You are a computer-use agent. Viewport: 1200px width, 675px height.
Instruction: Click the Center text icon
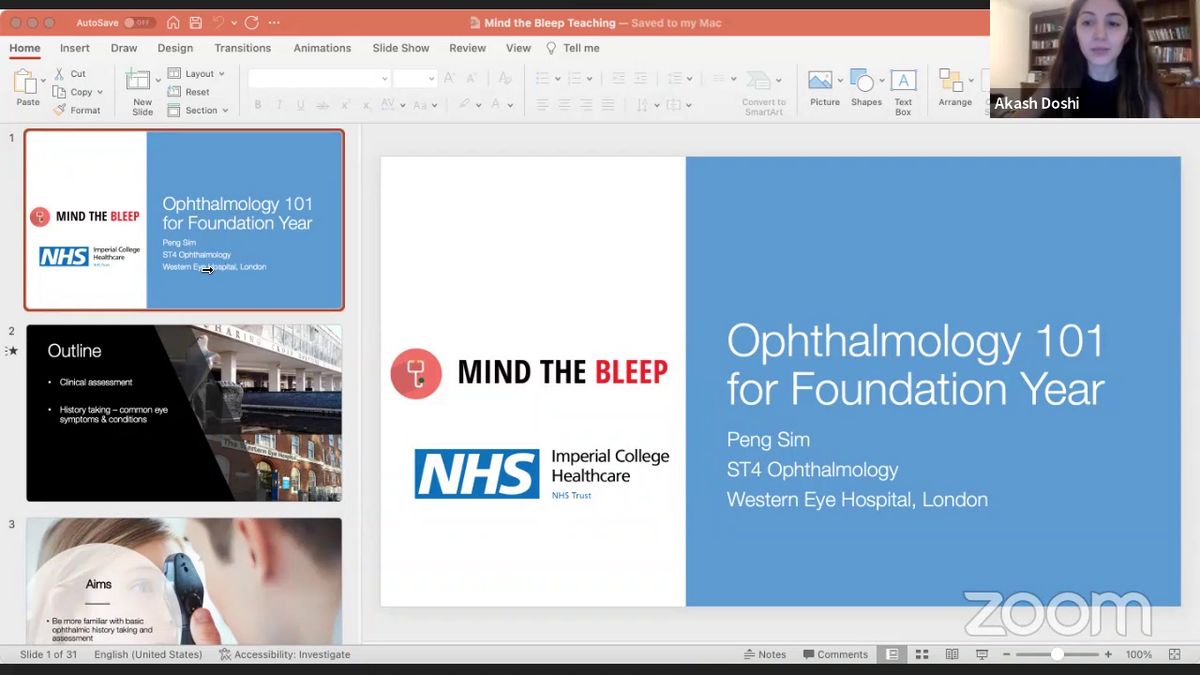[x=564, y=105]
